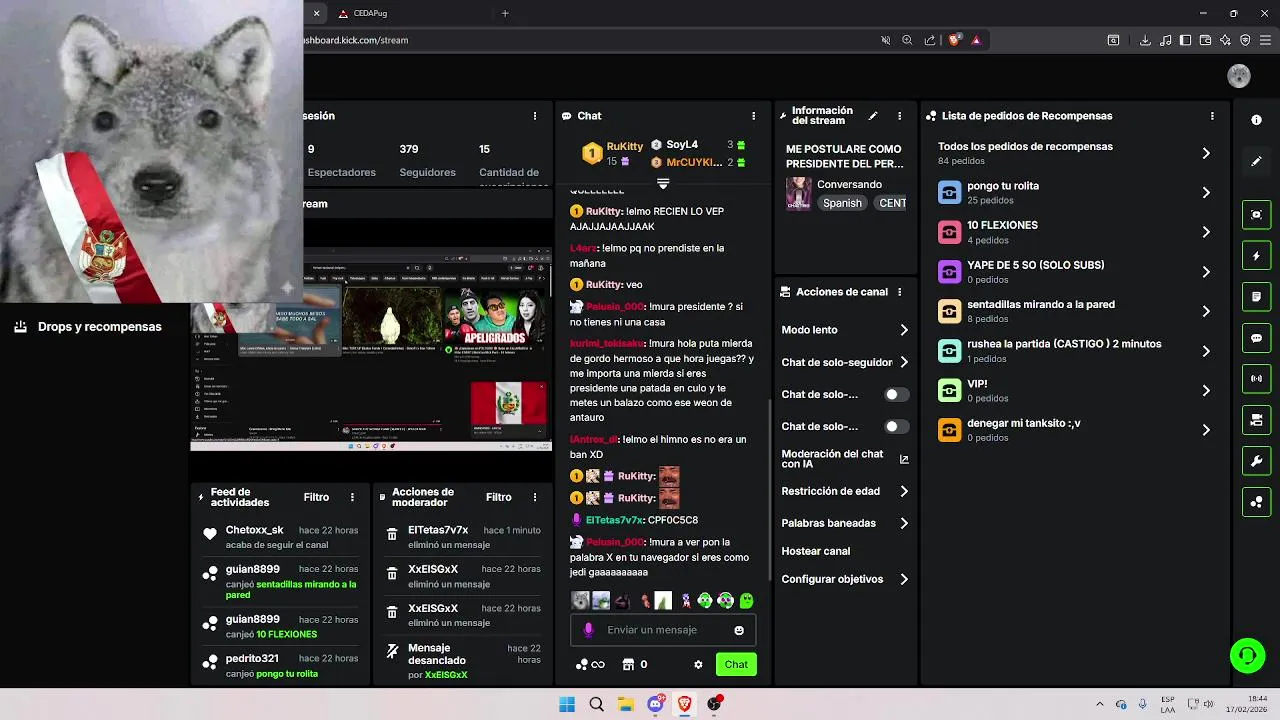Open browser downloads icon
The width and height of the screenshot is (1280, 720).
pyautogui.click(x=1145, y=40)
